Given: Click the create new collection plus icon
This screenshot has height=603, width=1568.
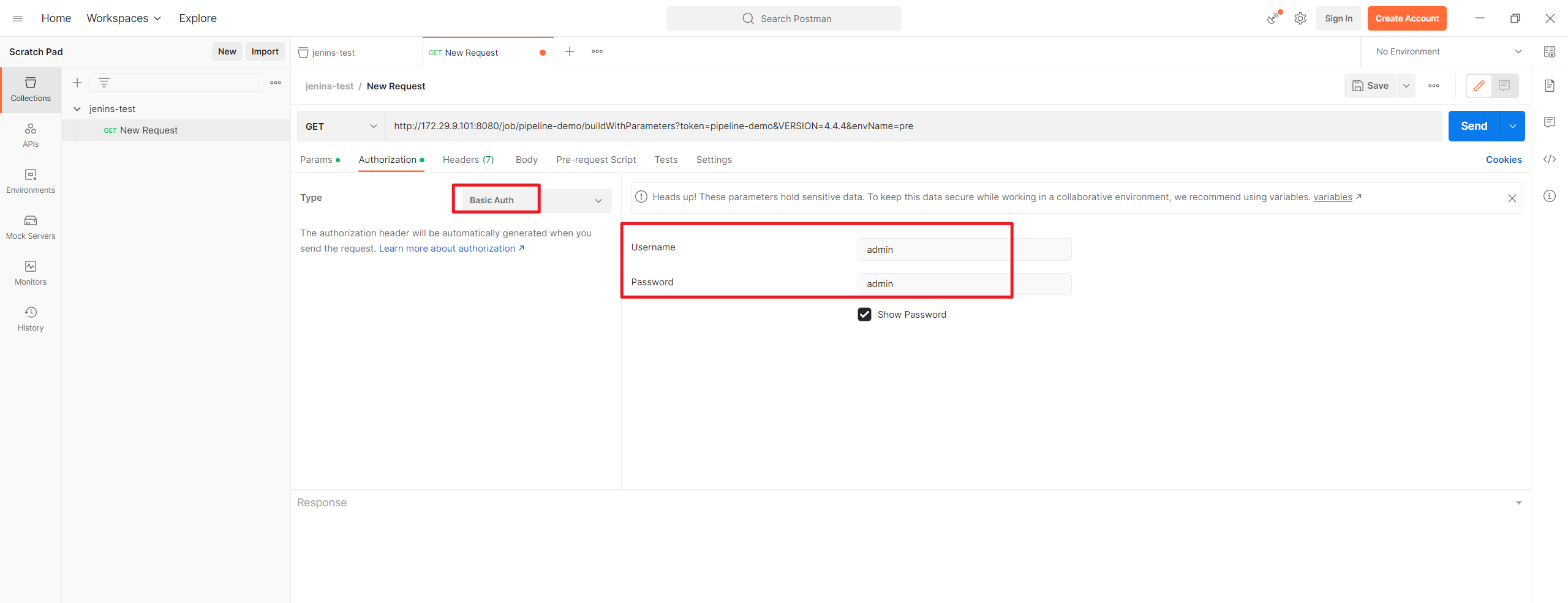Looking at the screenshot, I should coord(77,83).
